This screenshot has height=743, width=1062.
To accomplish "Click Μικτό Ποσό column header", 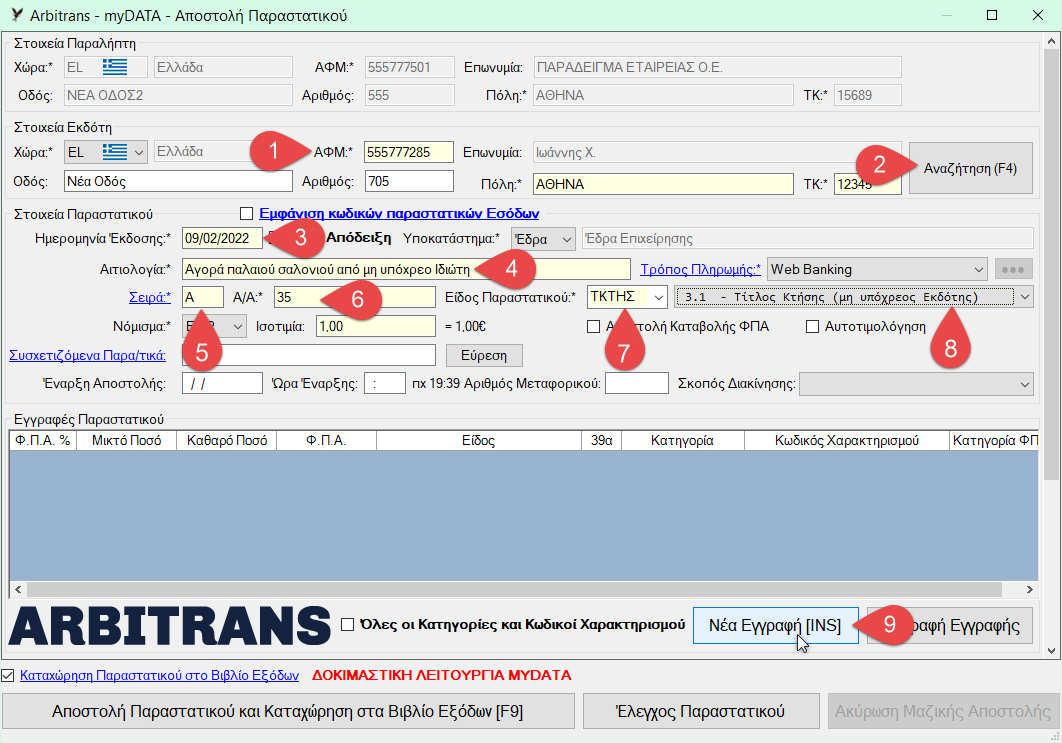I will click(x=126, y=441).
